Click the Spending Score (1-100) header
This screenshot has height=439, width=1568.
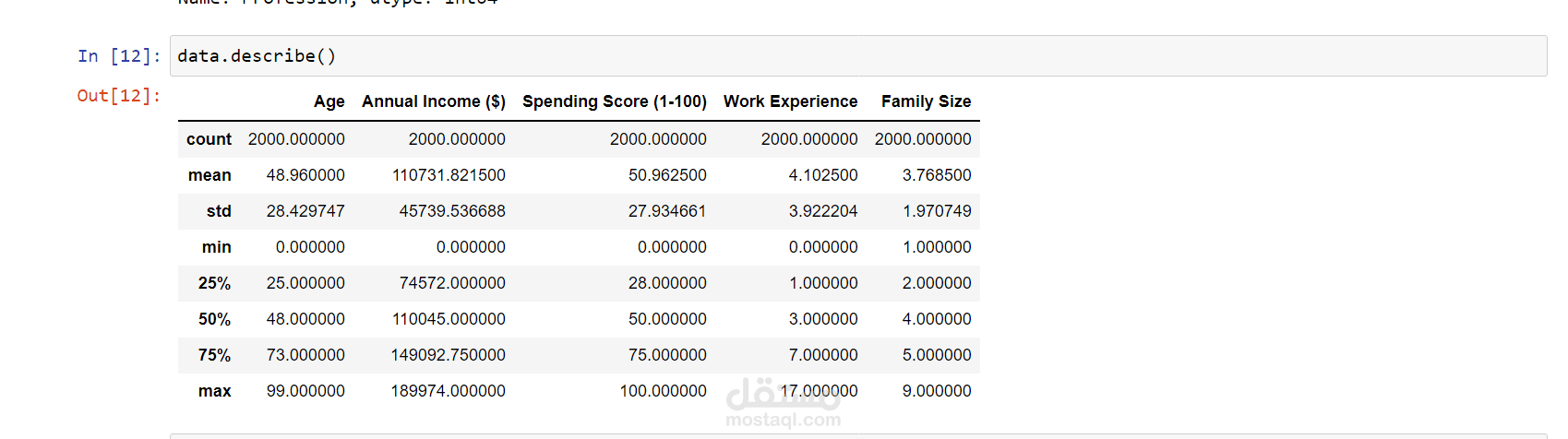pos(614,101)
